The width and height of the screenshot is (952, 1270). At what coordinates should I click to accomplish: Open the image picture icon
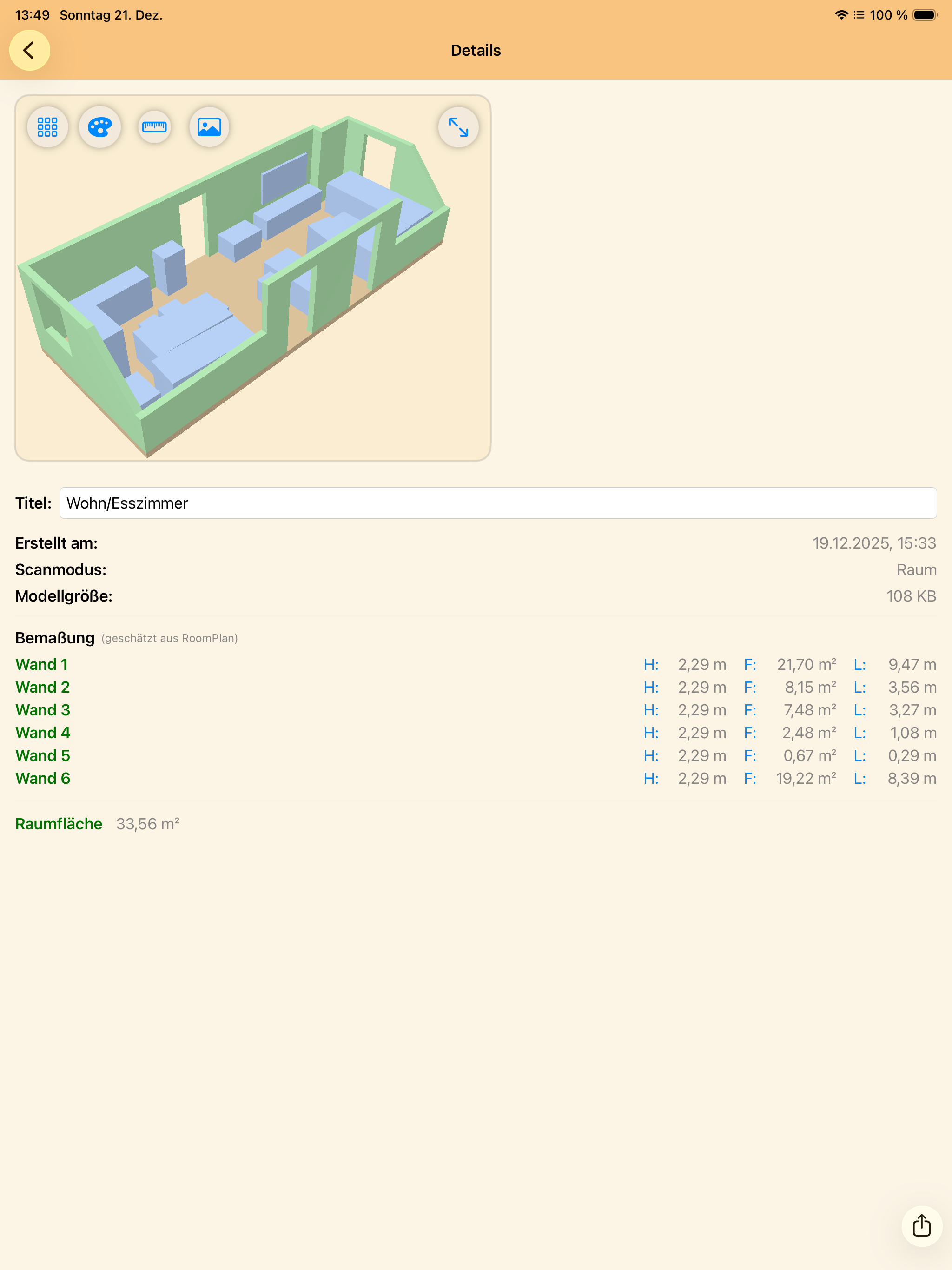(x=209, y=127)
